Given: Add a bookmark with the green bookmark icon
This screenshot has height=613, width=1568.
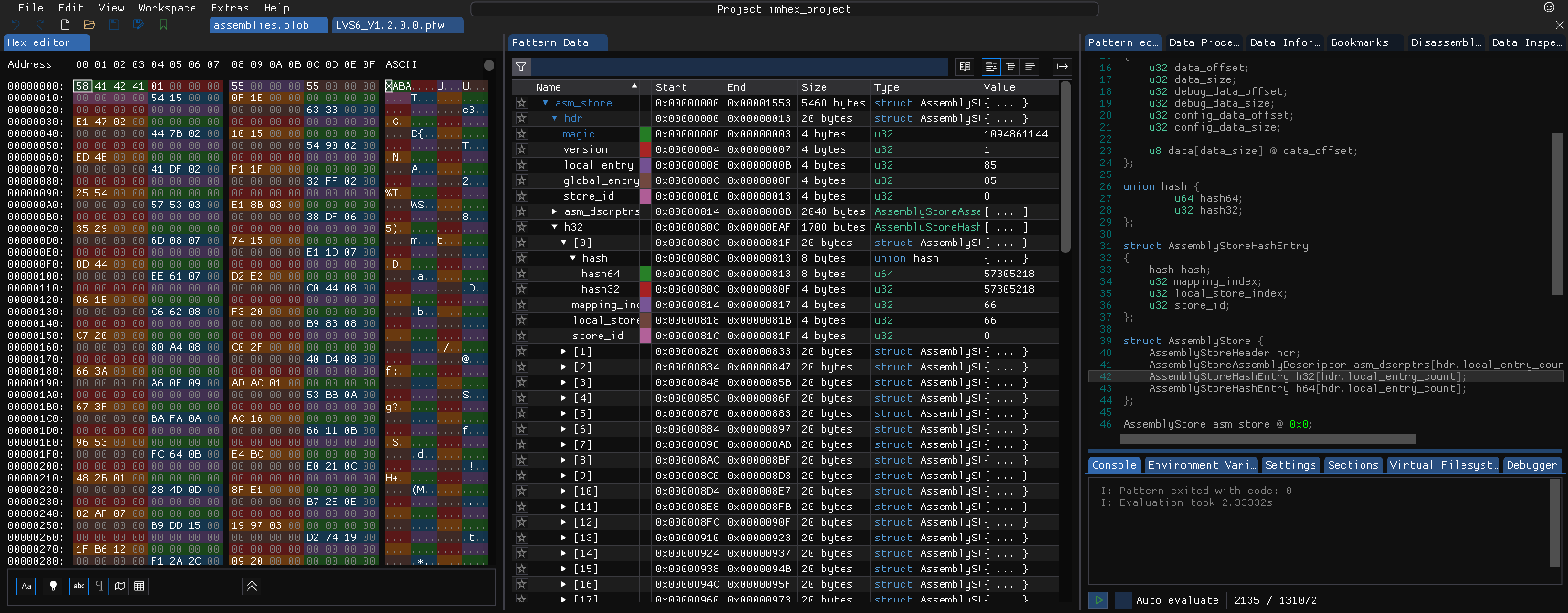Looking at the screenshot, I should (163, 25).
